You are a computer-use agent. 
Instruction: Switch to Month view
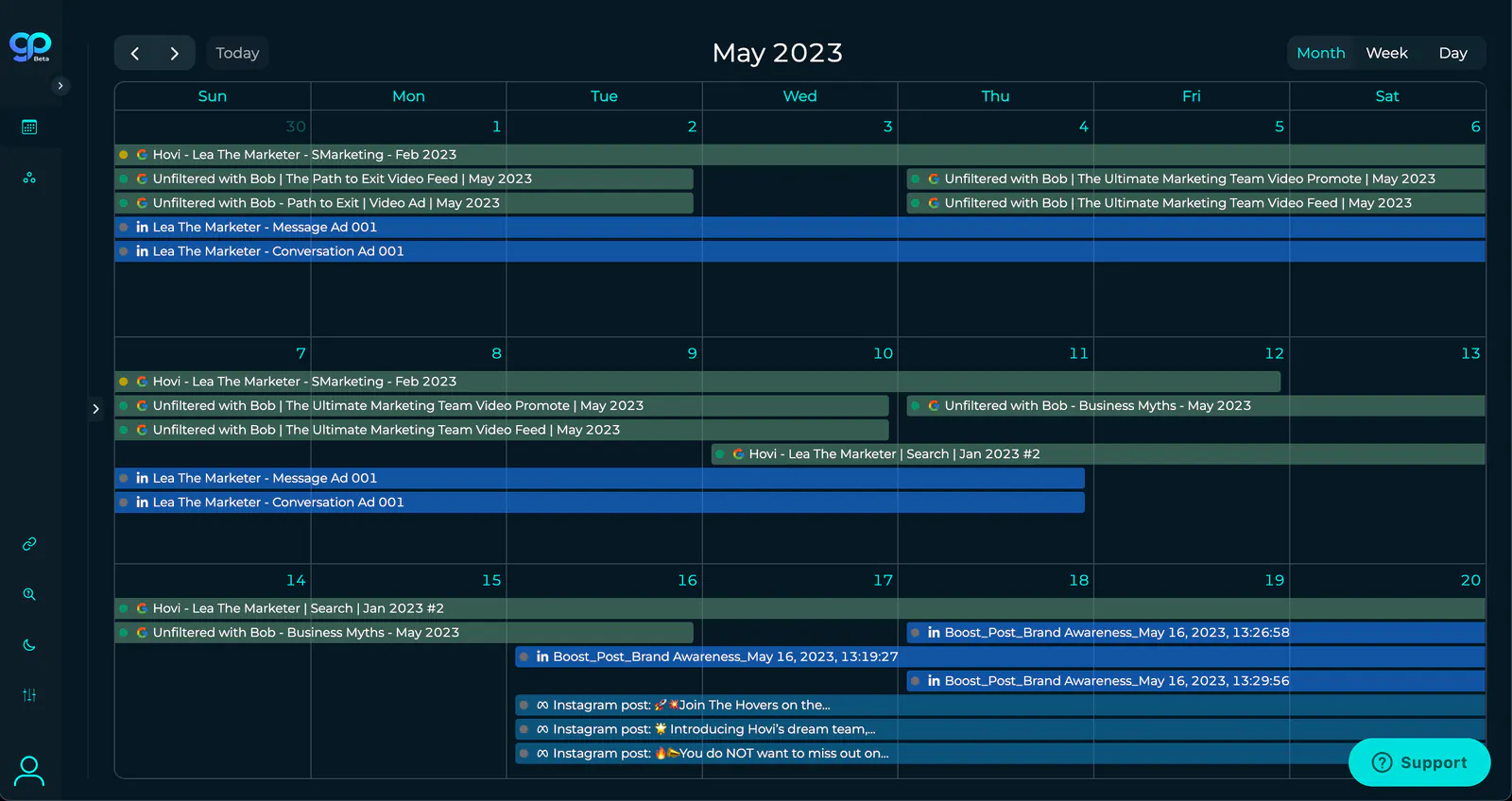[1321, 53]
